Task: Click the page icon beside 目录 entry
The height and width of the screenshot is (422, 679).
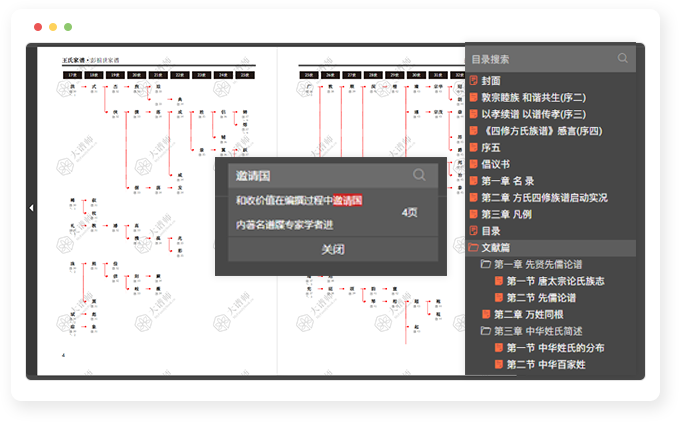Action: tap(474, 231)
